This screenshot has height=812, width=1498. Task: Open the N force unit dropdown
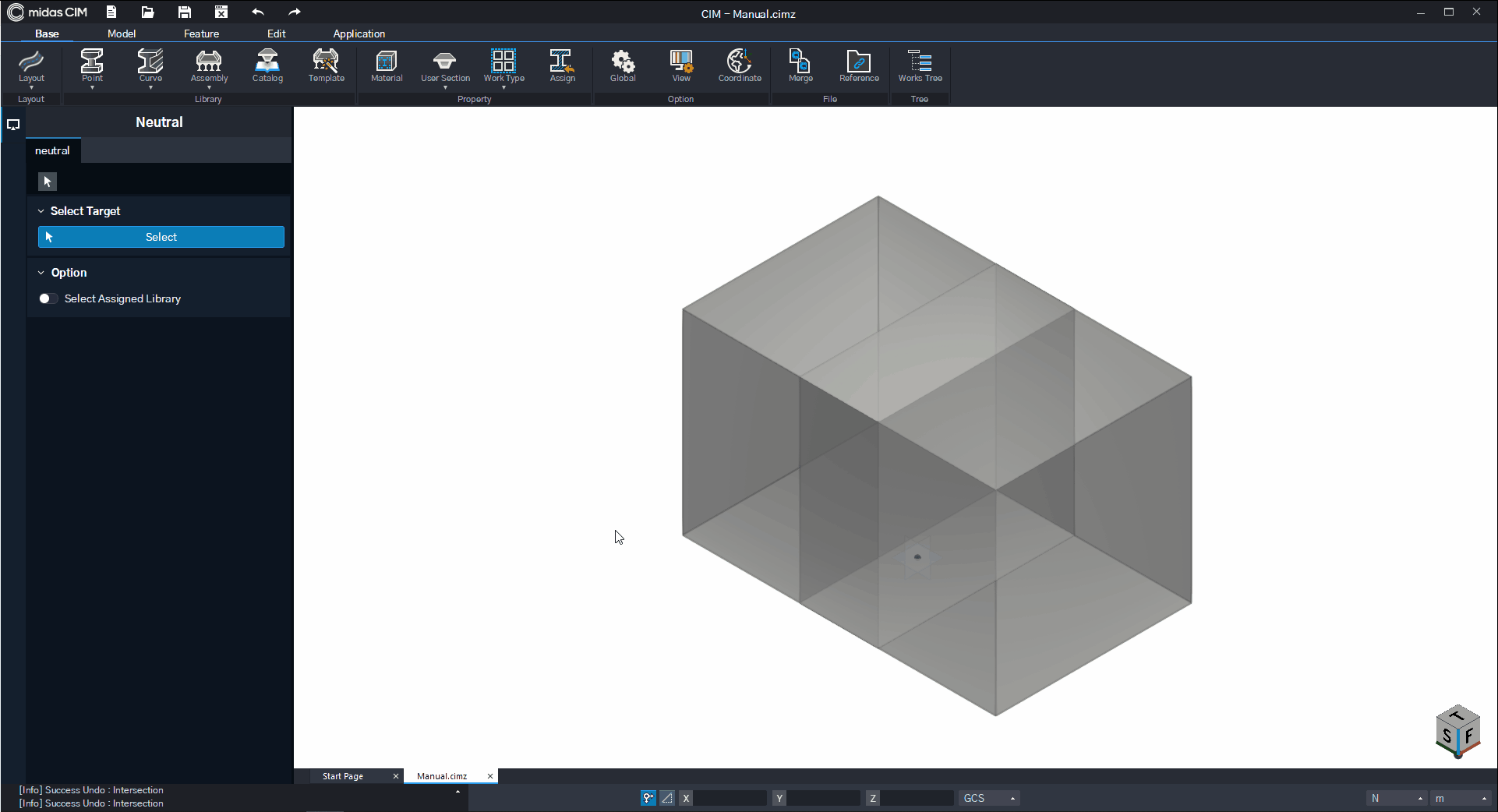pos(1396,798)
